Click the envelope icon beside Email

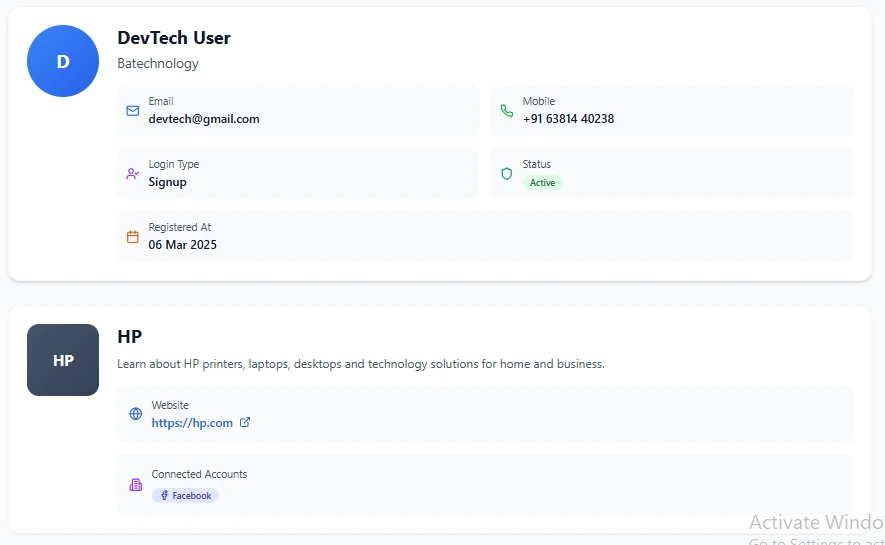133,111
